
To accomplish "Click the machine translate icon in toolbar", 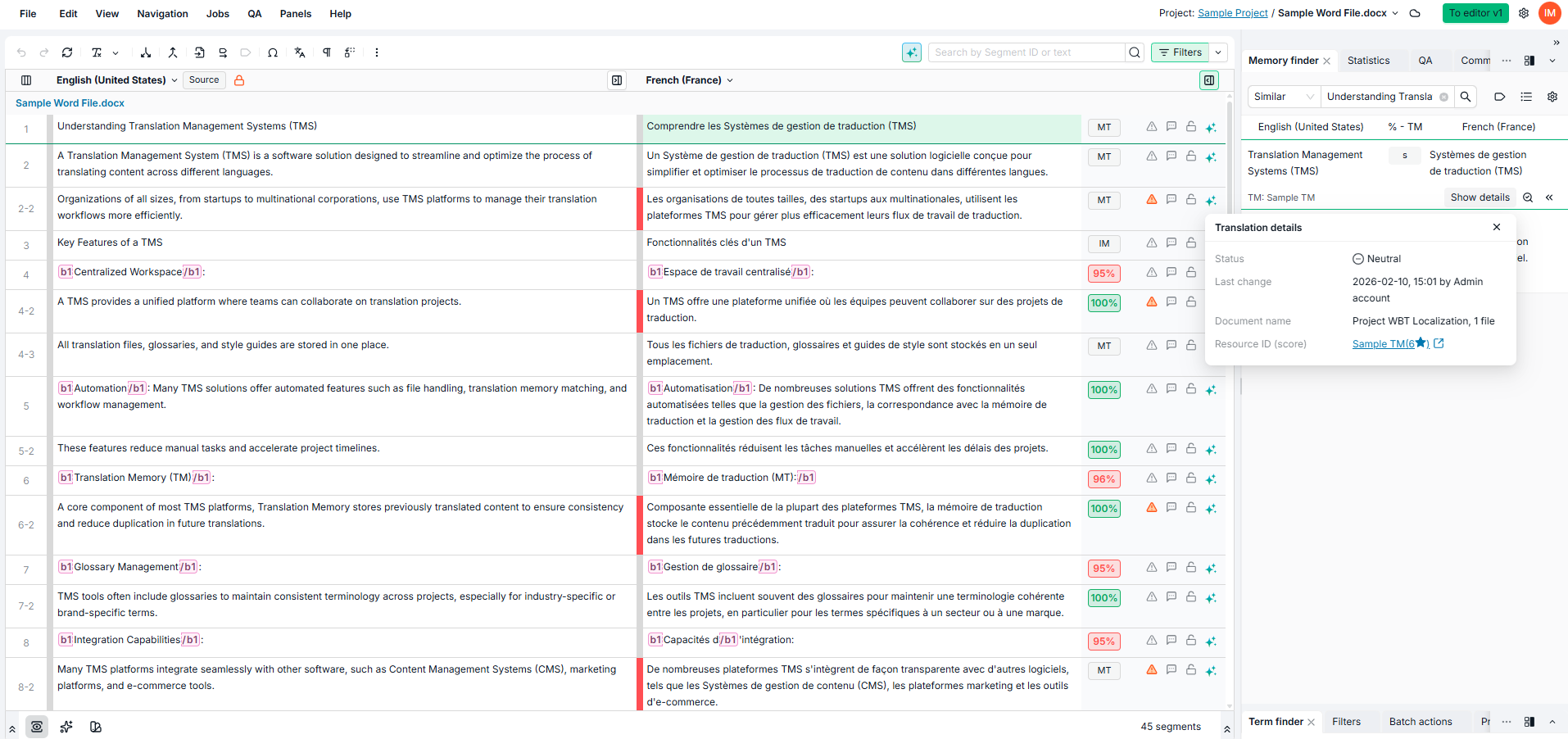I will coord(300,52).
